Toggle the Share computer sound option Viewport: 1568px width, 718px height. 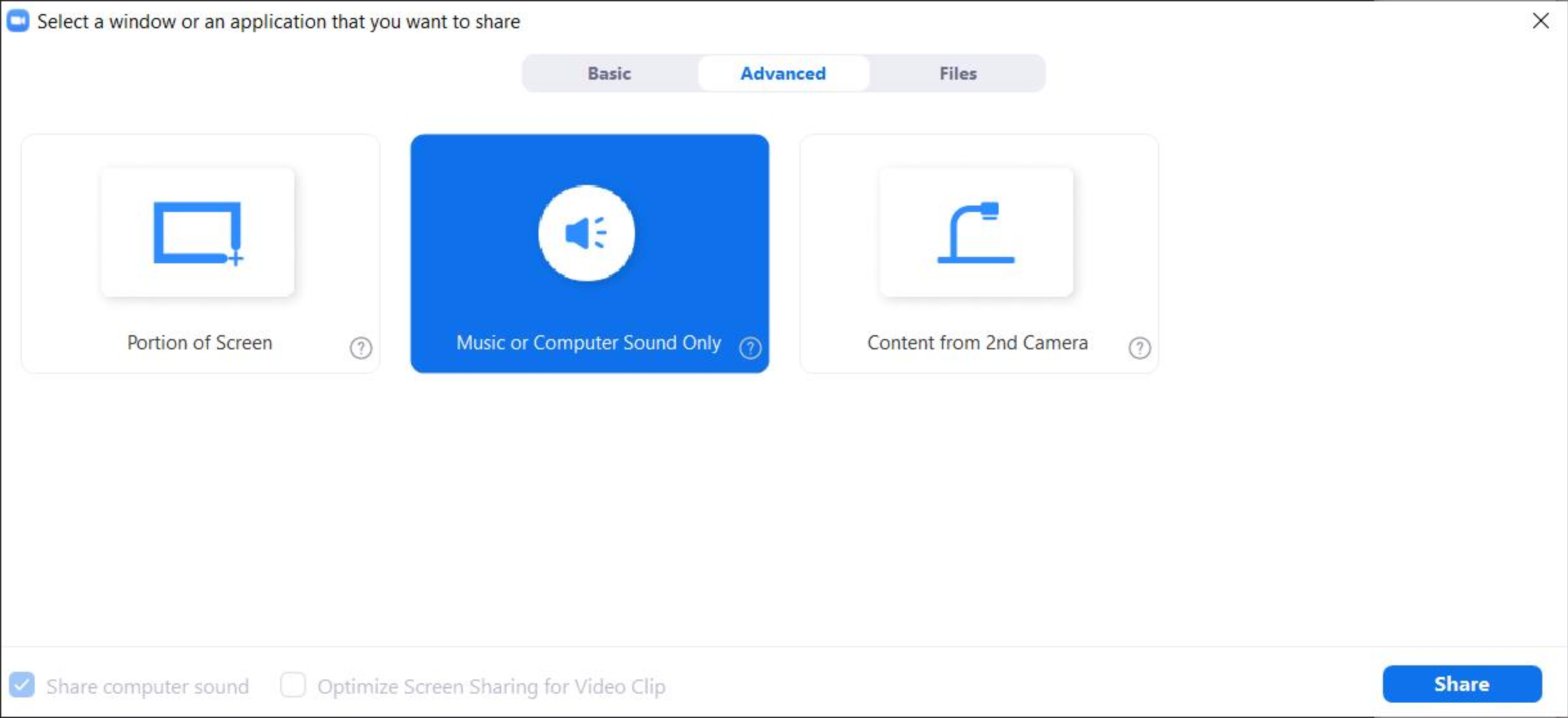pyautogui.click(x=22, y=685)
